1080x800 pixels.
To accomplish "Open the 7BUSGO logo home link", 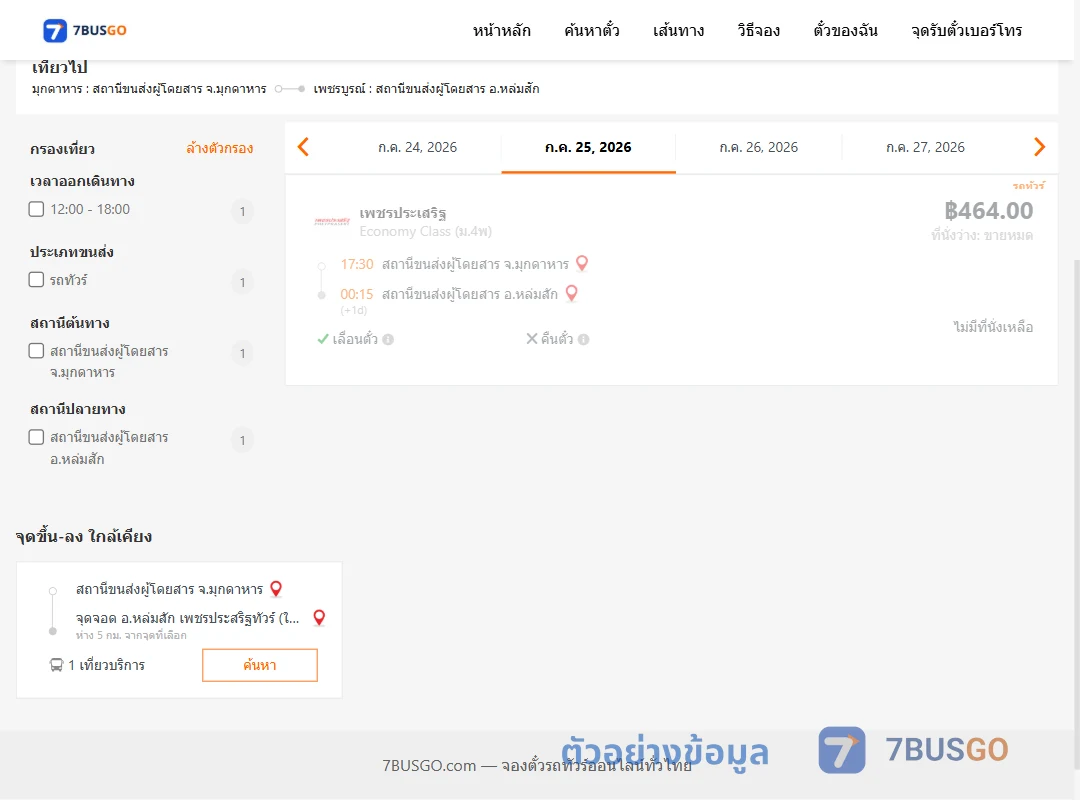I will click(85, 30).
